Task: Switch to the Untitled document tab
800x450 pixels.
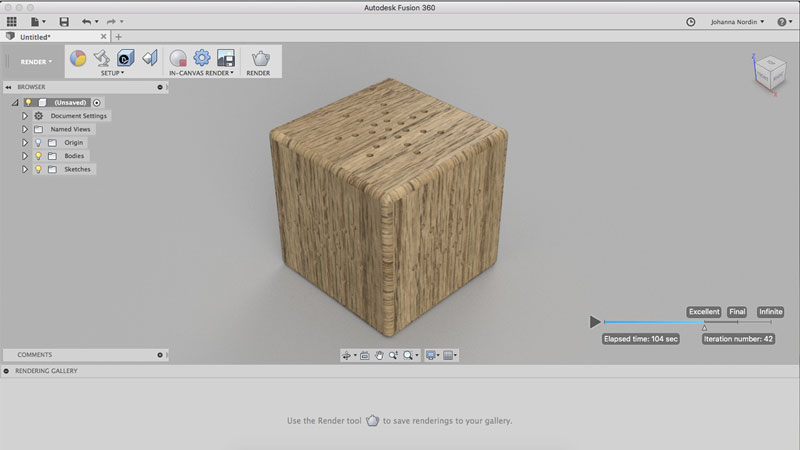Action: 36,37
